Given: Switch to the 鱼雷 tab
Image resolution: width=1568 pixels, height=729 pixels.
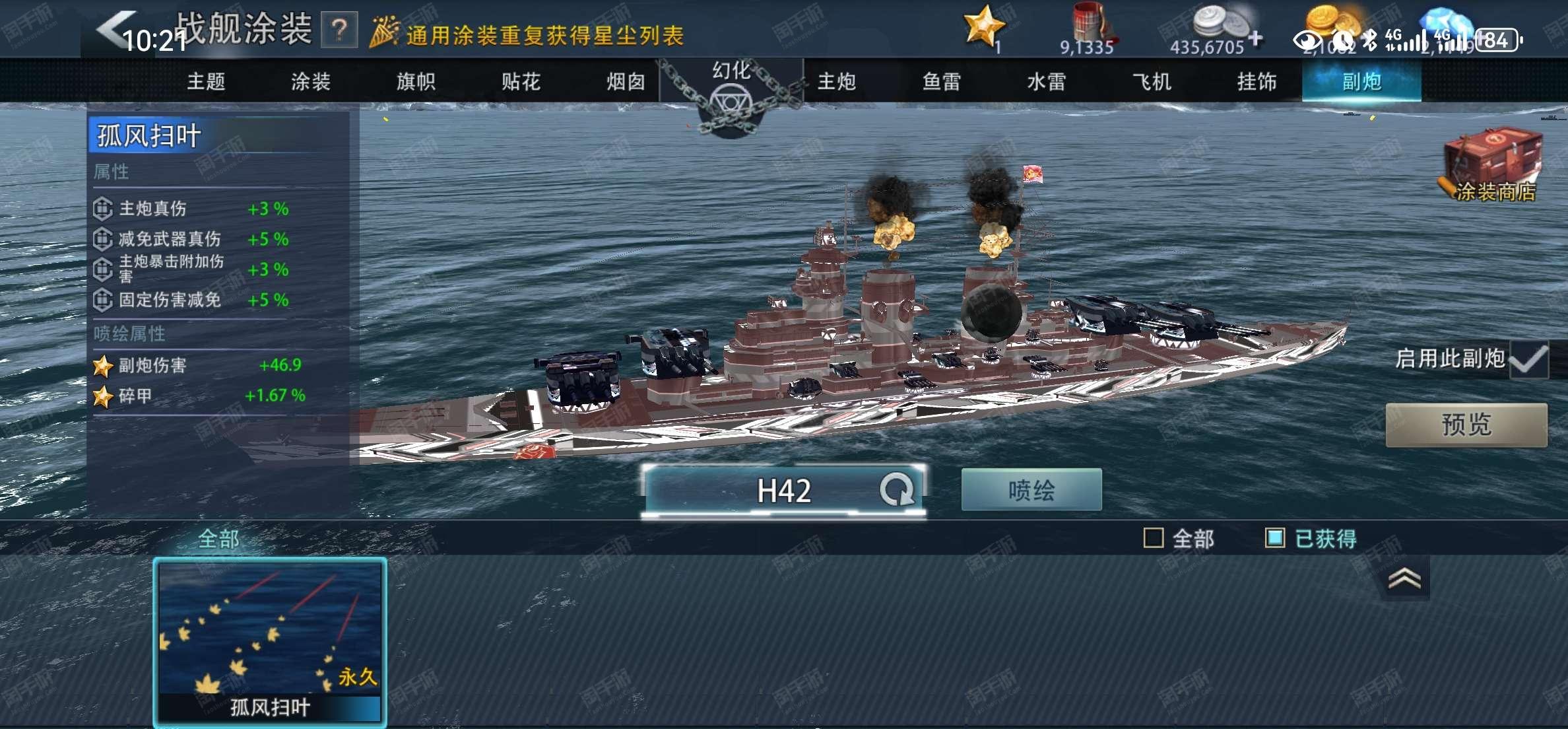Looking at the screenshot, I should (941, 82).
